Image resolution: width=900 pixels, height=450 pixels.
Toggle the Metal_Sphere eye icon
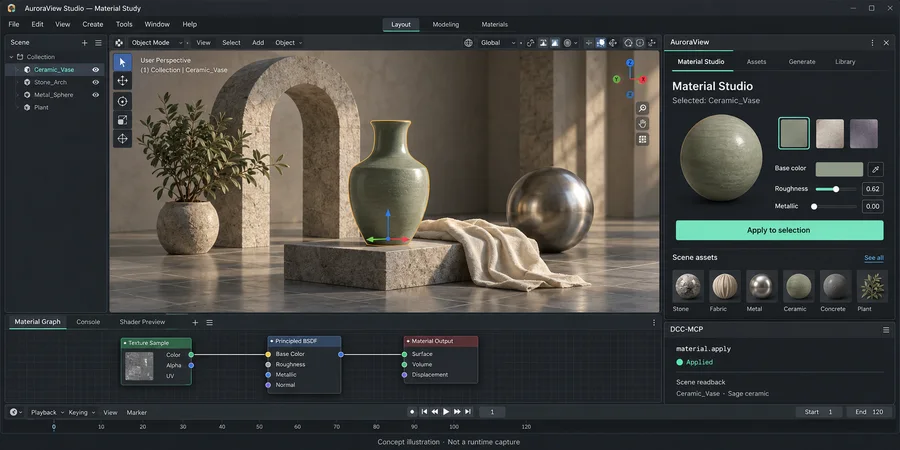pos(95,95)
